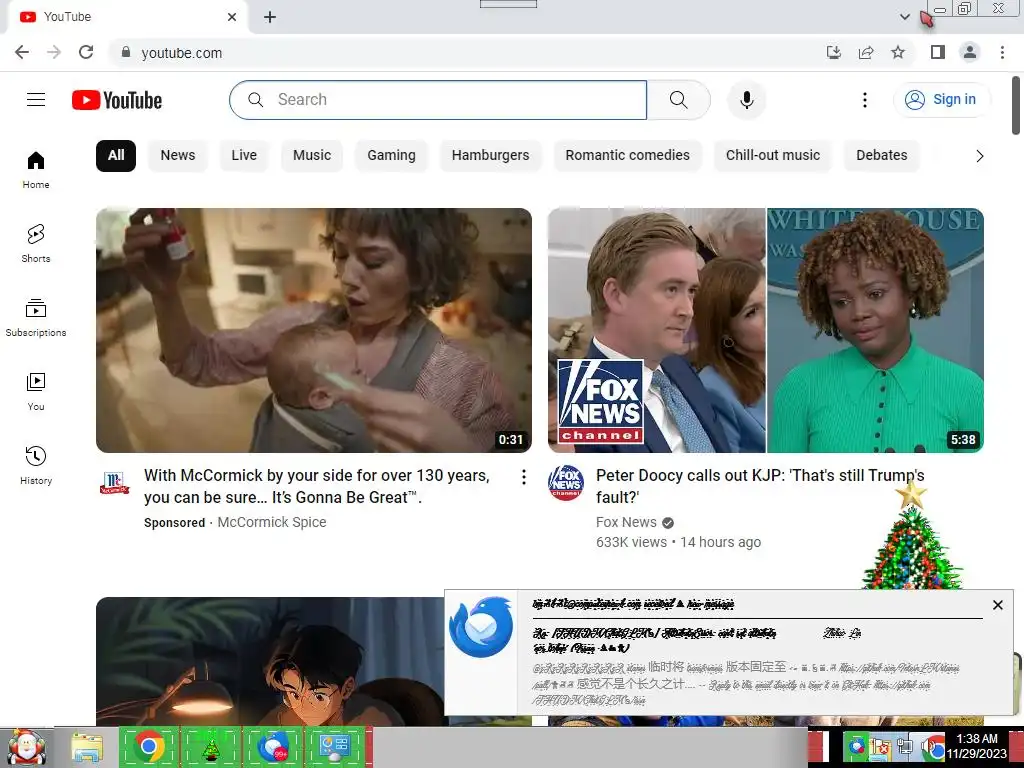Open the YouTube guide hamburger menu
Screen dimensions: 1024x768
point(36,100)
